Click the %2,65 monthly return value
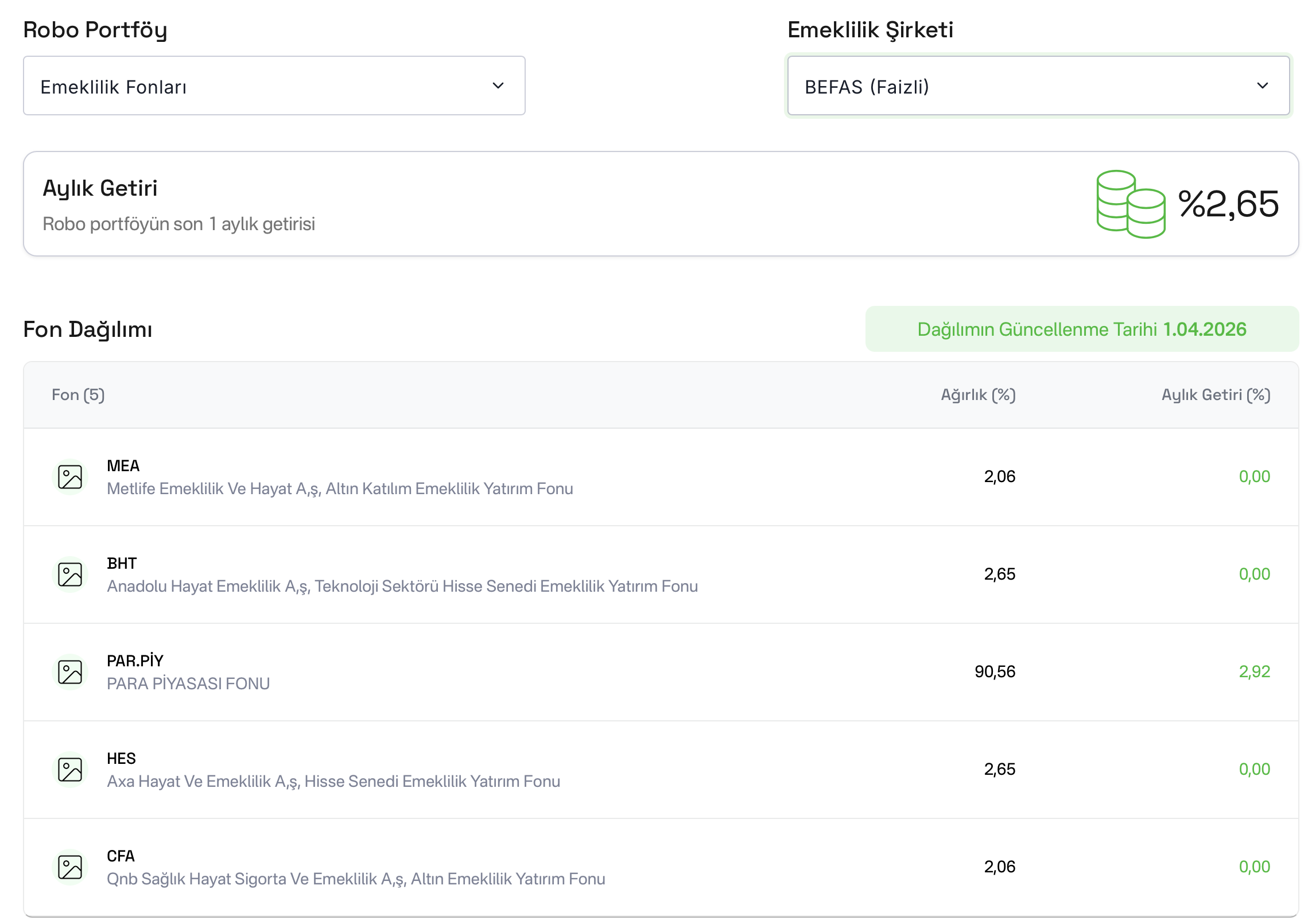Image resolution: width=1312 pixels, height=924 pixels. [1228, 204]
